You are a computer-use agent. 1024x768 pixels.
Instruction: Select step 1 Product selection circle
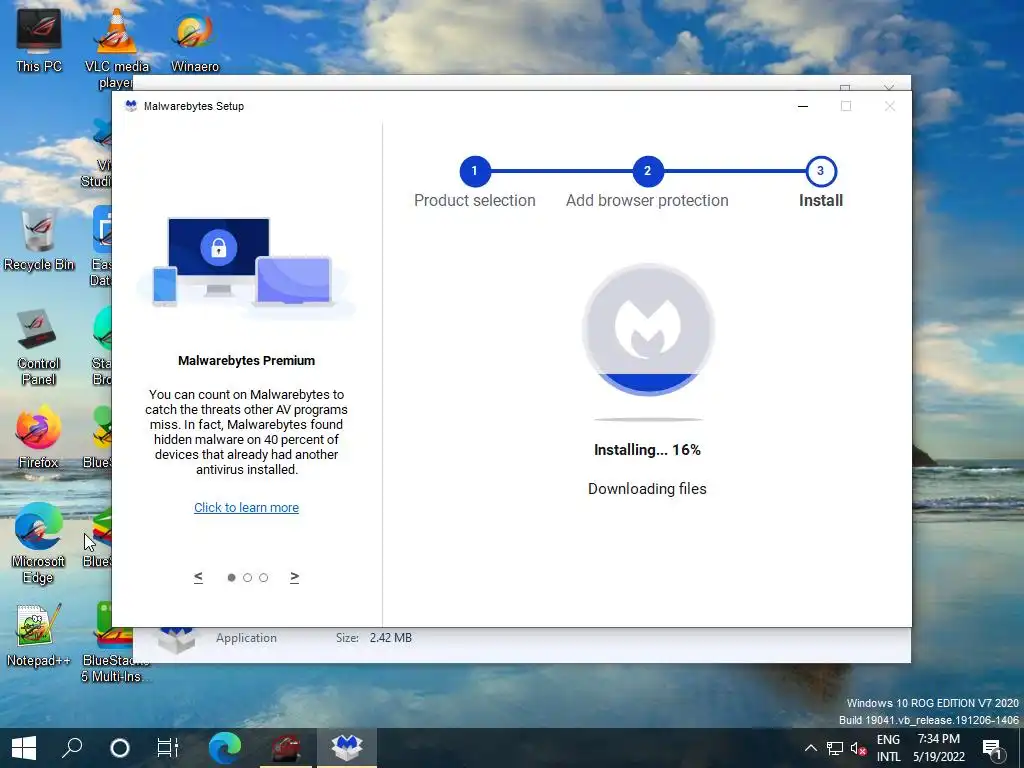pyautogui.click(x=475, y=171)
